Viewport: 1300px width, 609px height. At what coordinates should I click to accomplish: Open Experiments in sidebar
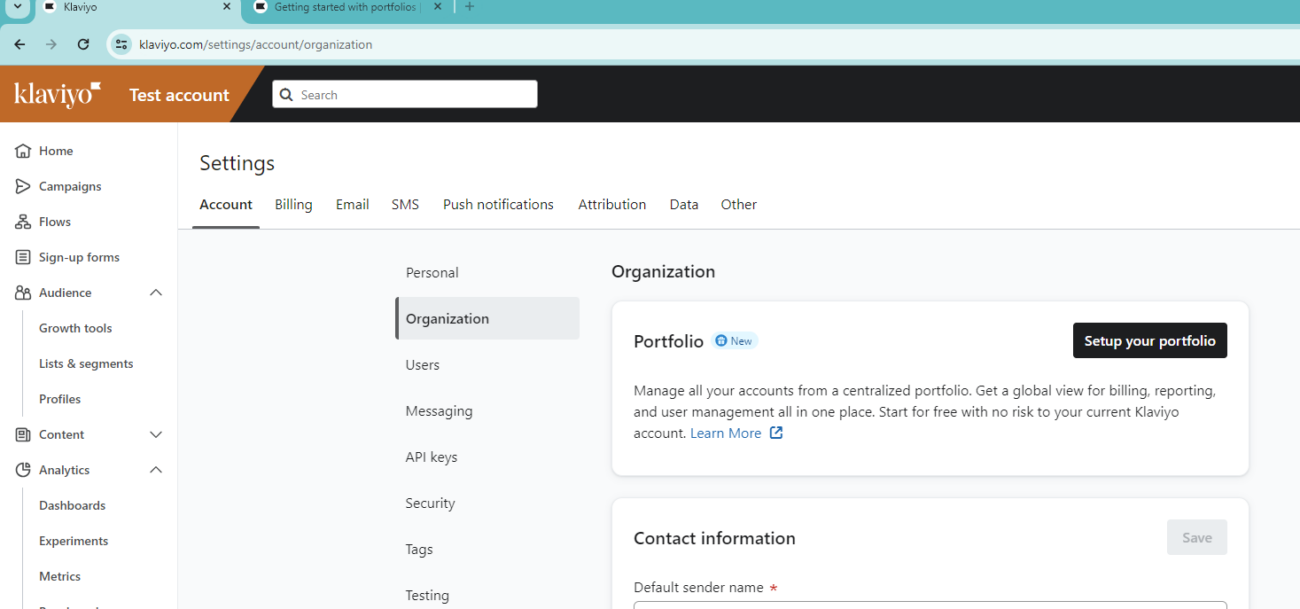tap(73, 541)
